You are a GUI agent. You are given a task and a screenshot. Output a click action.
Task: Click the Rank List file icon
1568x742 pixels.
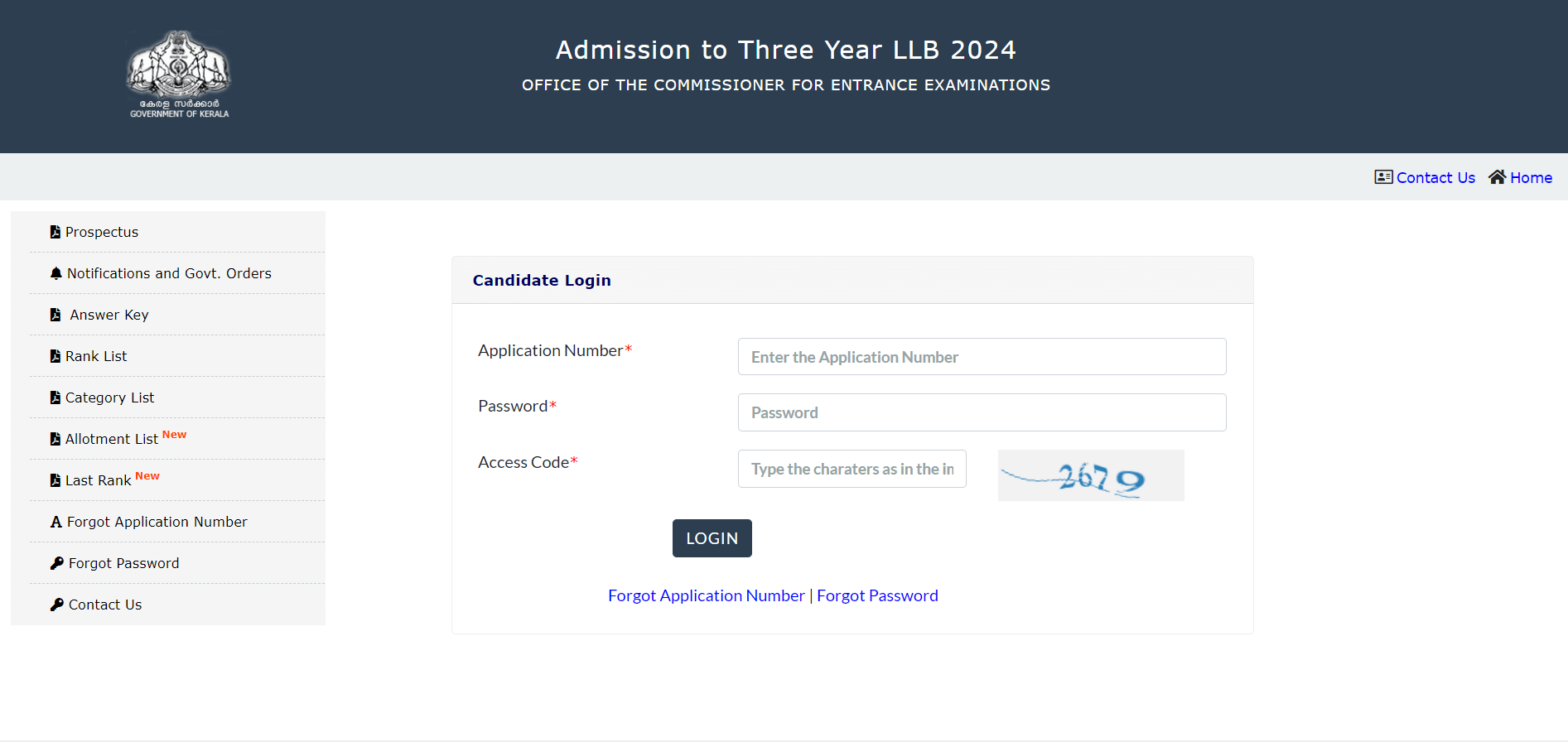(x=55, y=355)
